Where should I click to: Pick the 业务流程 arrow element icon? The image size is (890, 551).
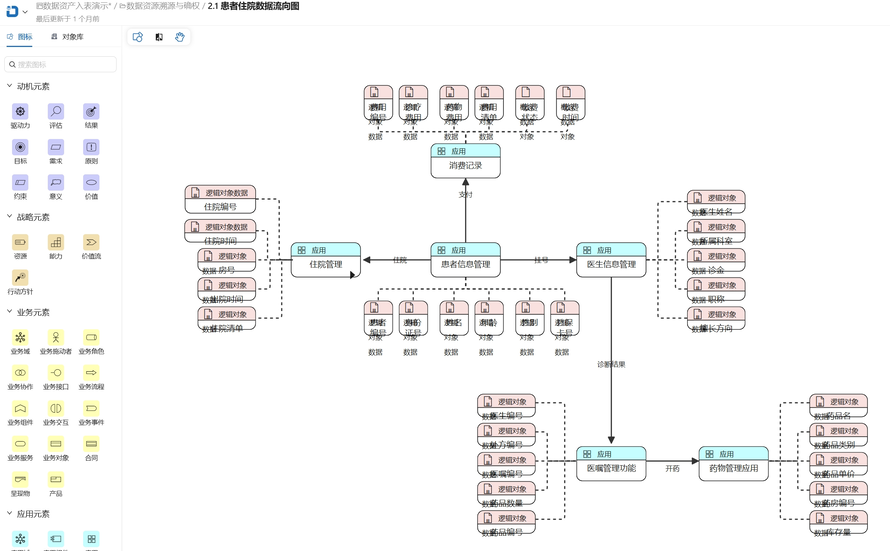click(91, 373)
